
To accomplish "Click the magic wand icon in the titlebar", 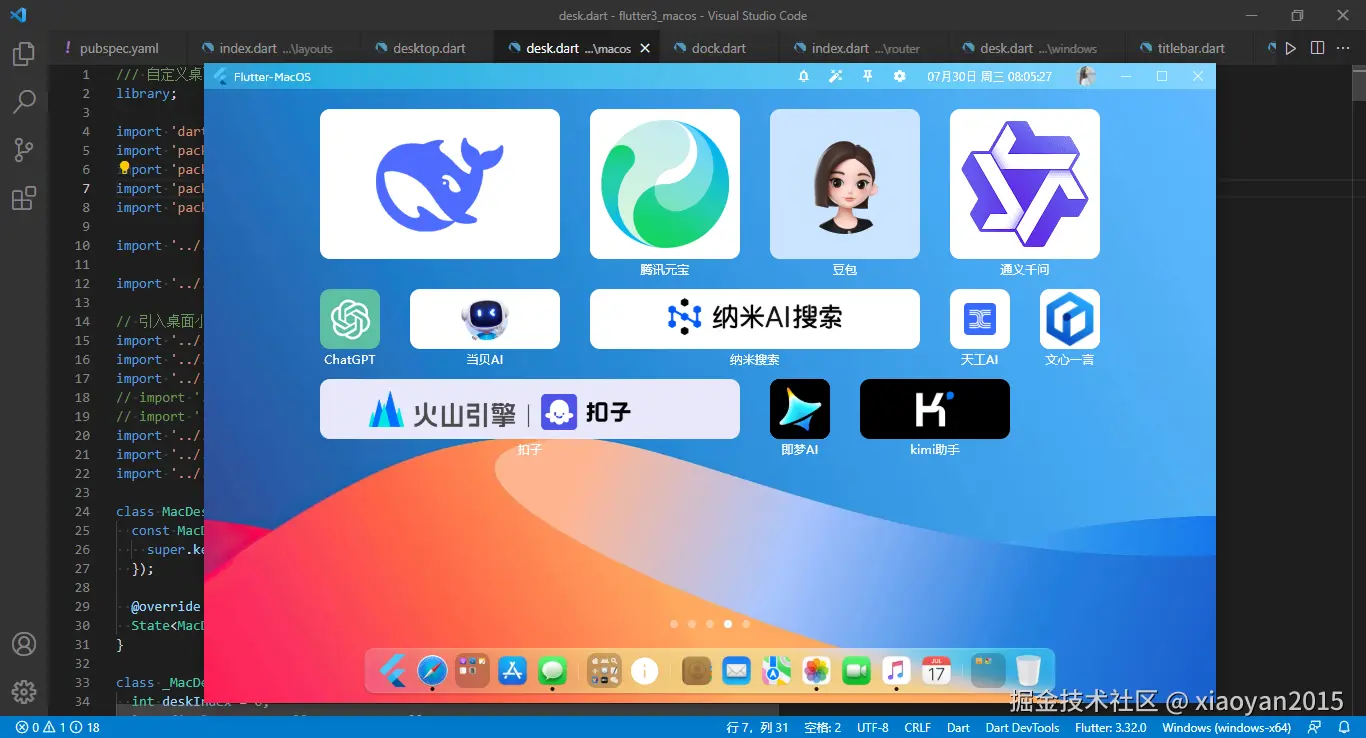I will pos(836,75).
